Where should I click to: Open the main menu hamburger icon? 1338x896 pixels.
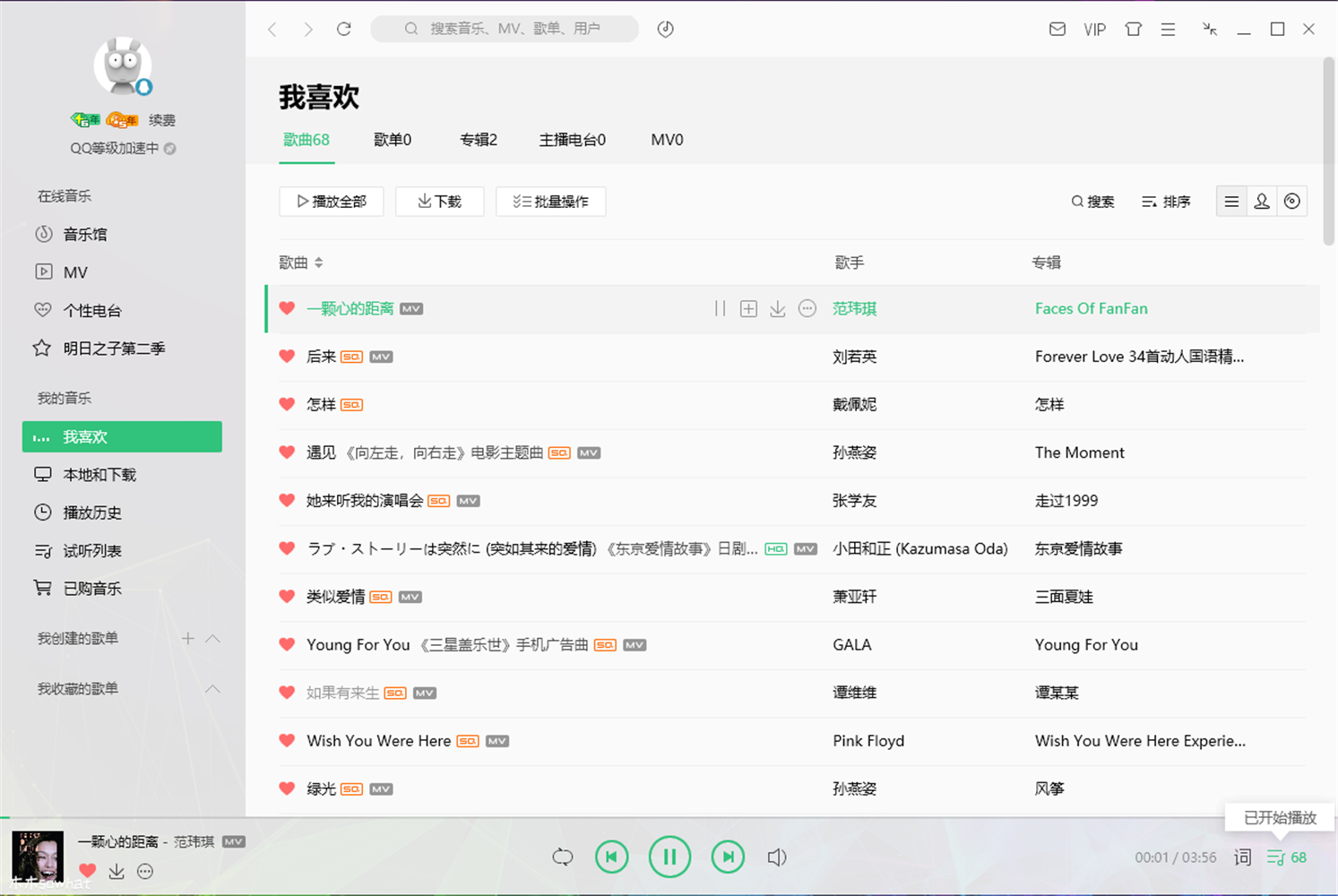coord(1168,30)
